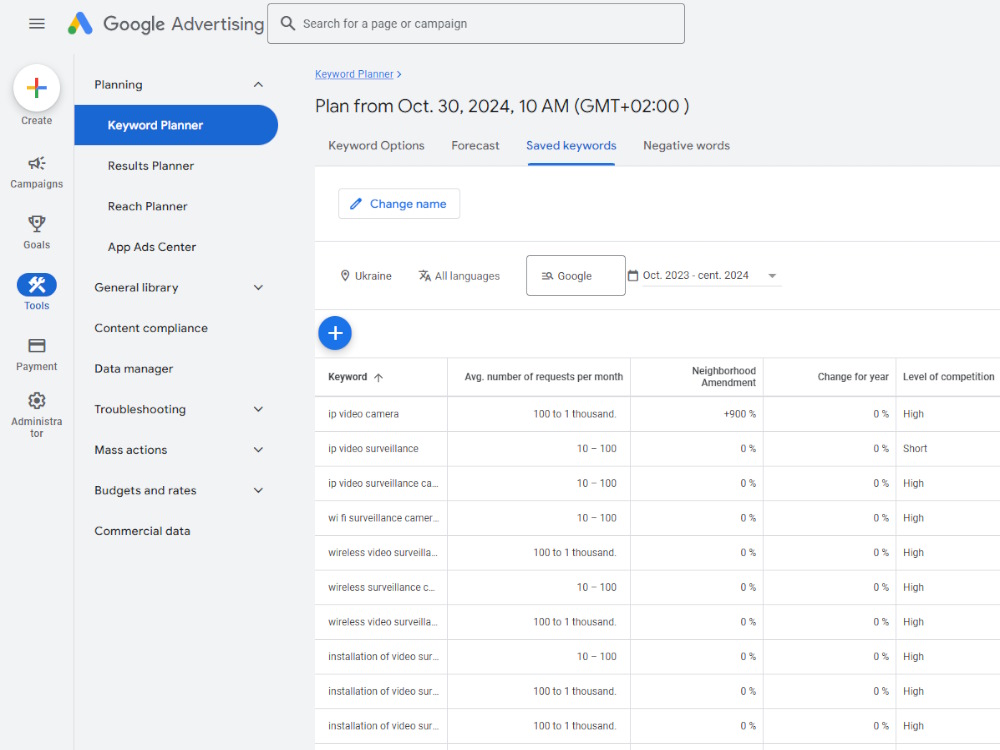Click the calendar icon for date range

click(x=633, y=276)
